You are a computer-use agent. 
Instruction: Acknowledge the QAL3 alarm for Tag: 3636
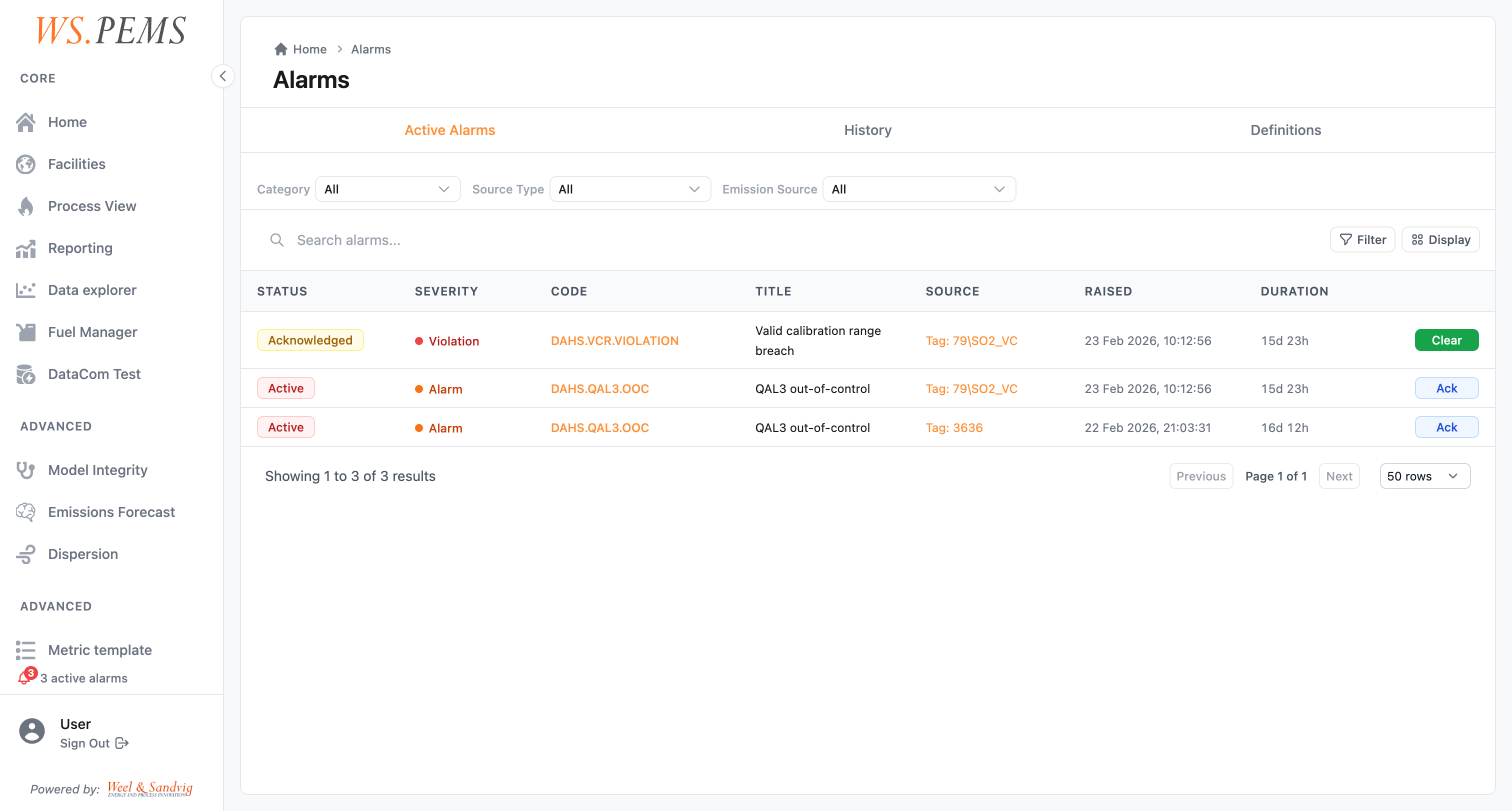click(x=1446, y=427)
